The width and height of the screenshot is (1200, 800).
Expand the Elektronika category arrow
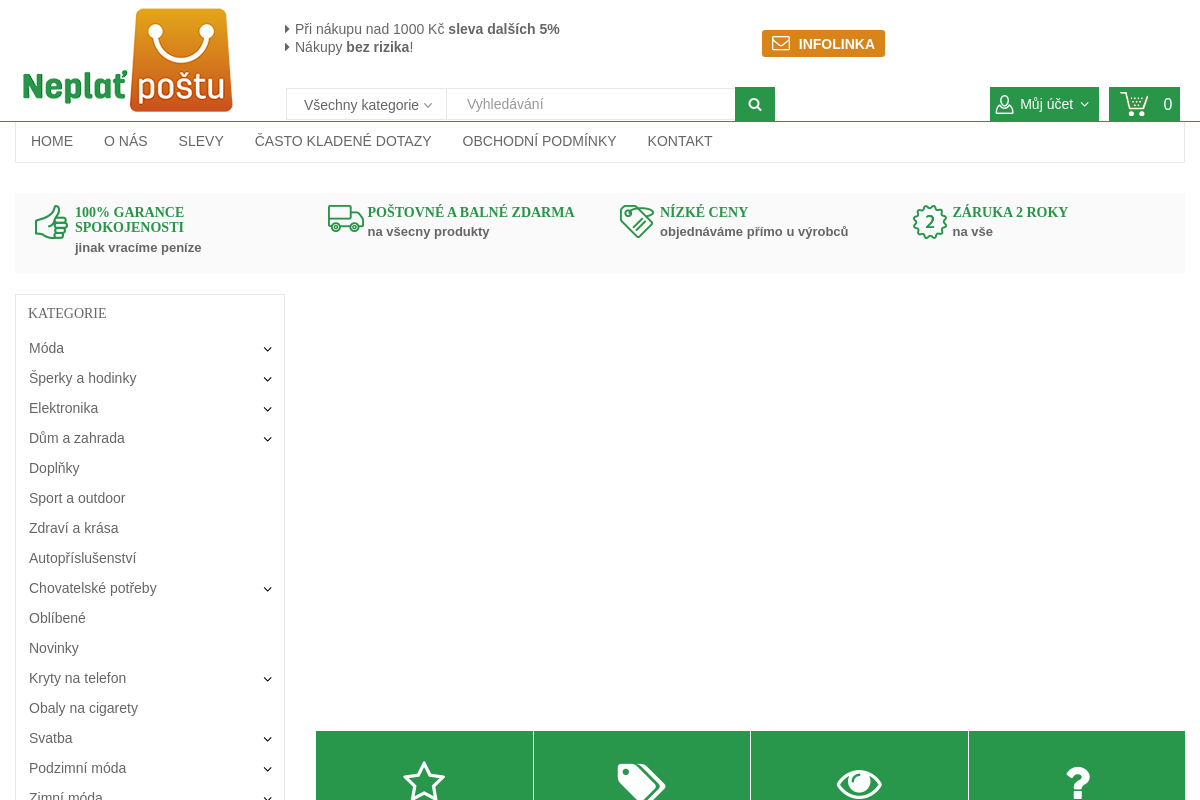pos(267,409)
